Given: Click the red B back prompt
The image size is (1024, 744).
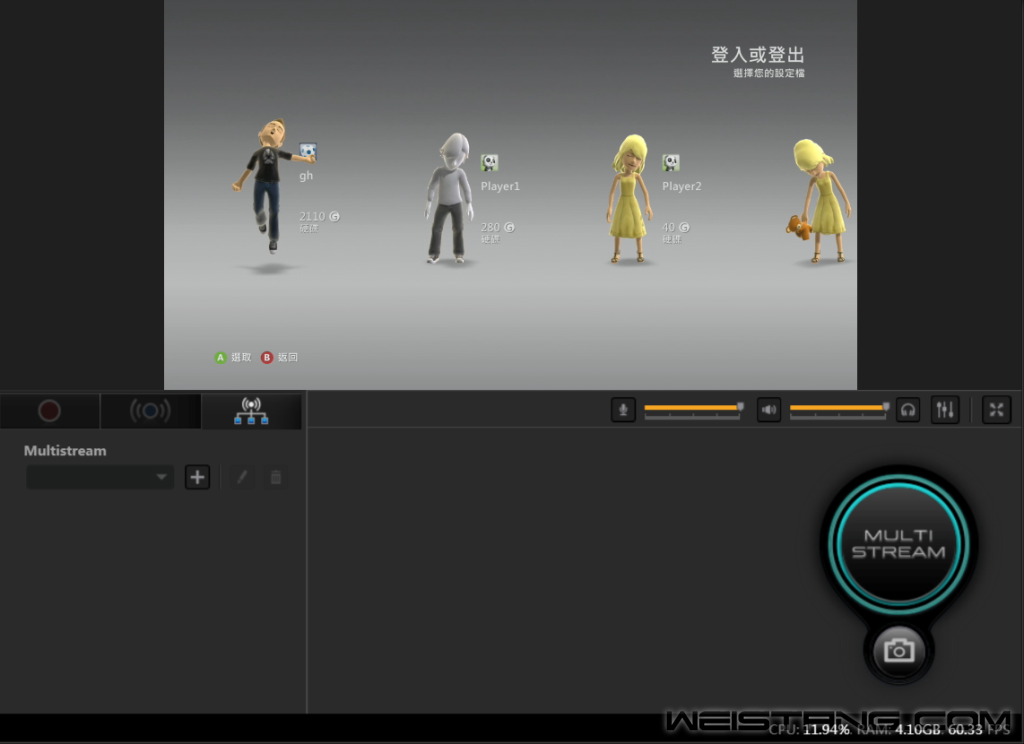Looking at the screenshot, I should [280, 357].
